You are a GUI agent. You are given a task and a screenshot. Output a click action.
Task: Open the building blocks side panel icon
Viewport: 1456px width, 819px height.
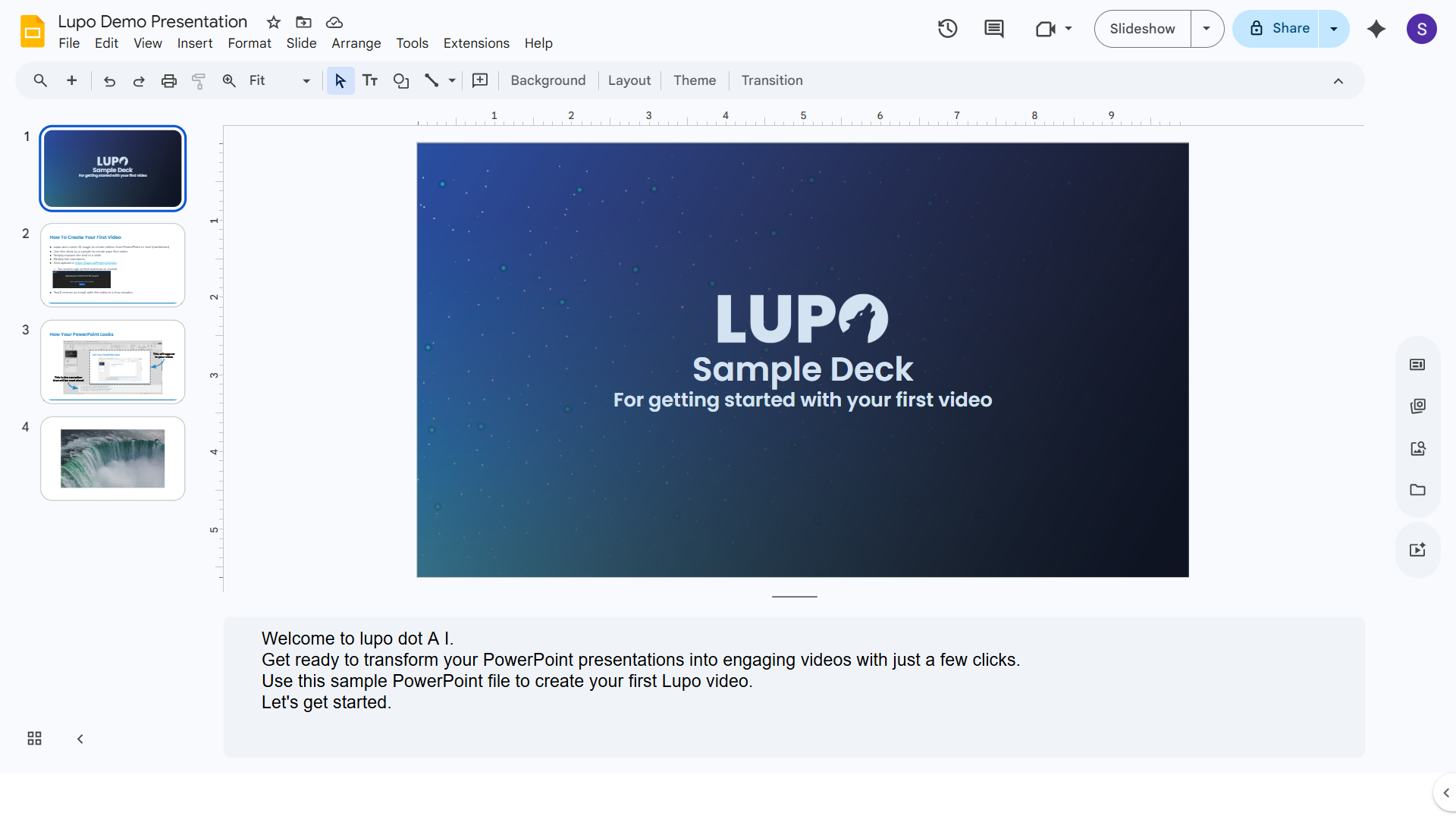click(1417, 406)
